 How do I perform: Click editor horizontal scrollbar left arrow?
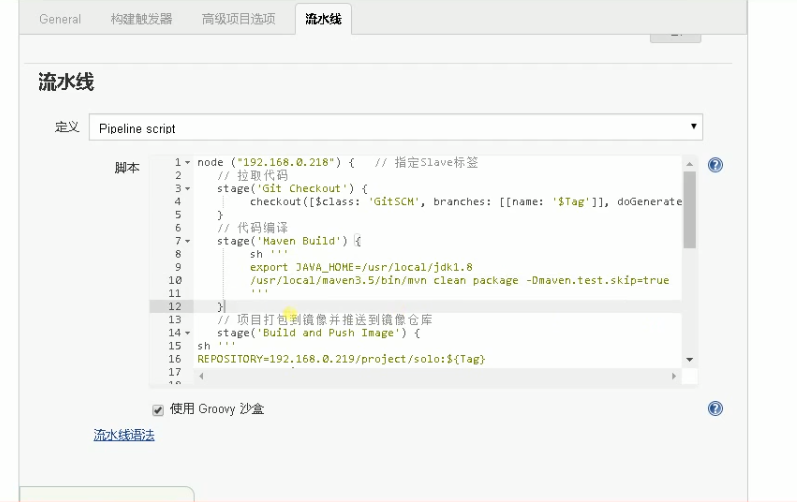[201, 376]
